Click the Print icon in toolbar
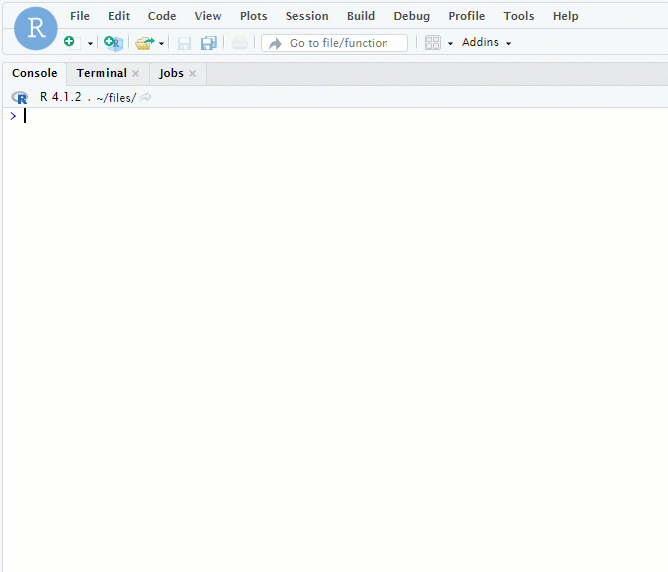668x572 pixels. tap(239, 43)
